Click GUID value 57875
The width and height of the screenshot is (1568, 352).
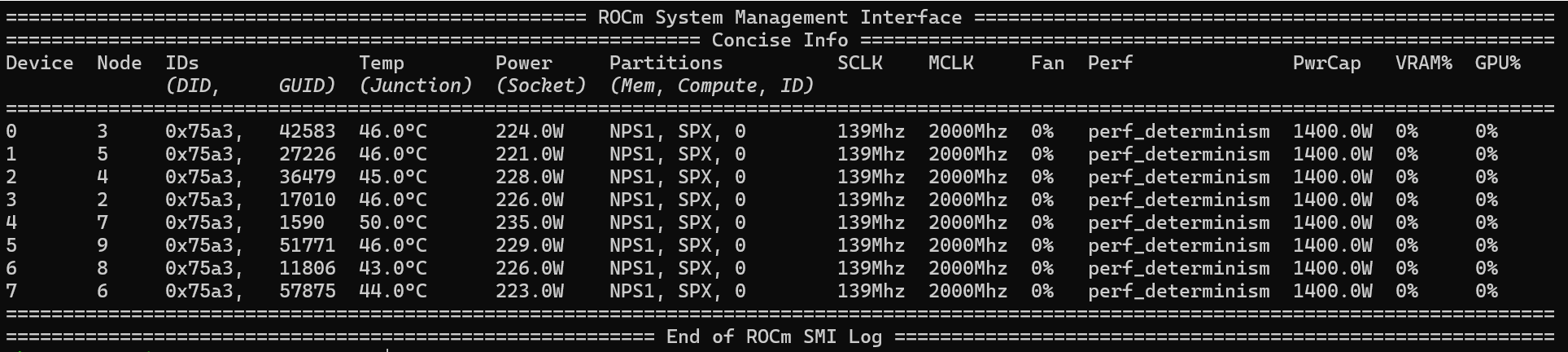pos(307,291)
